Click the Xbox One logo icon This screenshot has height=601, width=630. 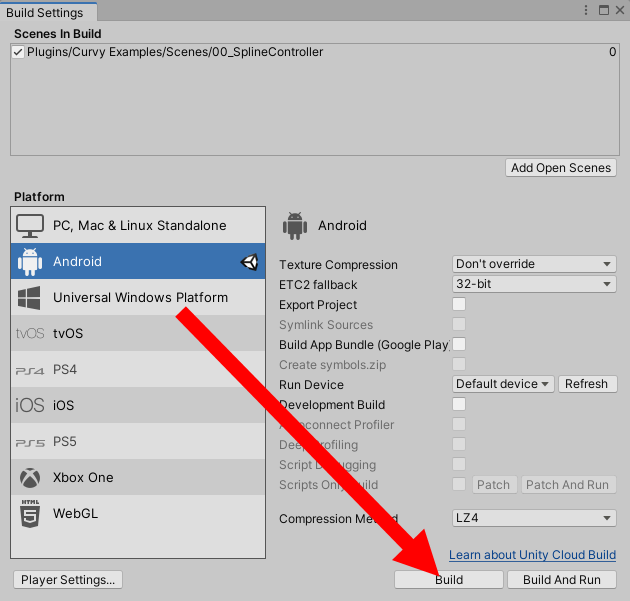30,478
